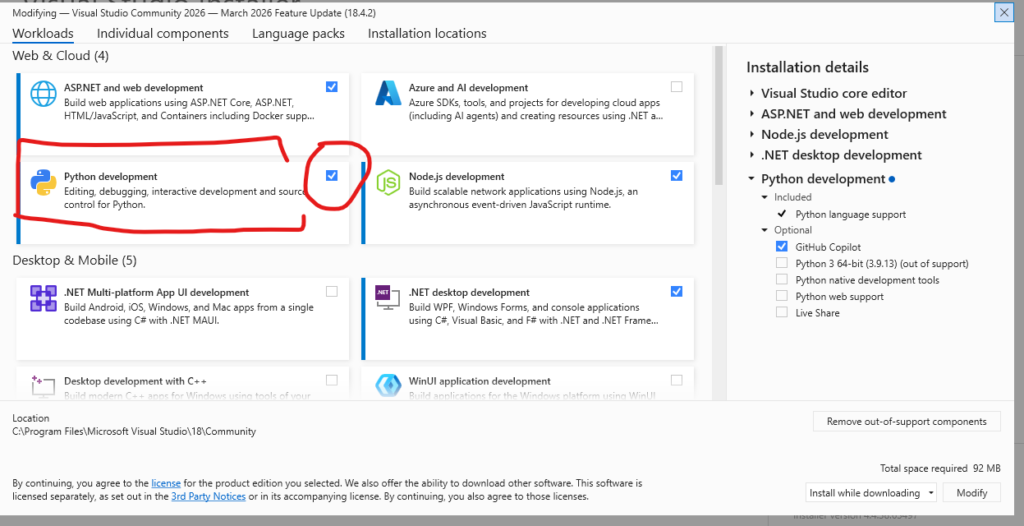Enable the Azure and AI development checkbox

click(677, 87)
